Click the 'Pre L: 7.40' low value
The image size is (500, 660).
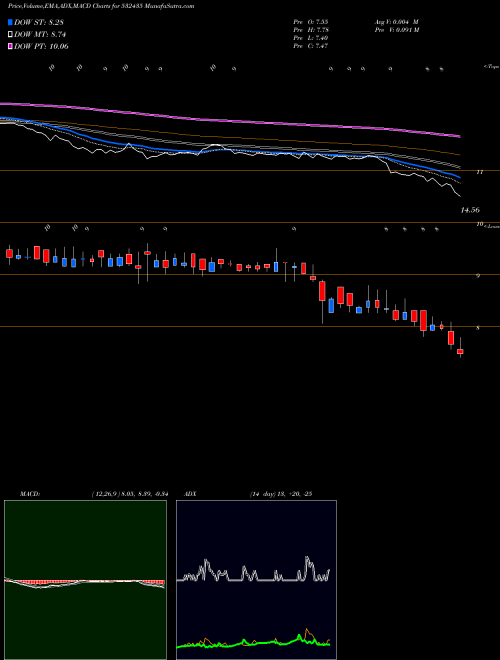[x=311, y=38]
